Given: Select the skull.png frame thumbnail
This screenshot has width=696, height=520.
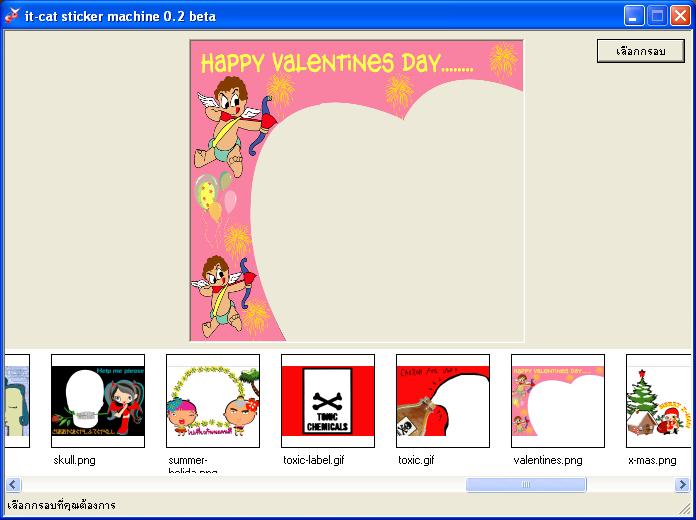Looking at the screenshot, I should click(x=98, y=400).
